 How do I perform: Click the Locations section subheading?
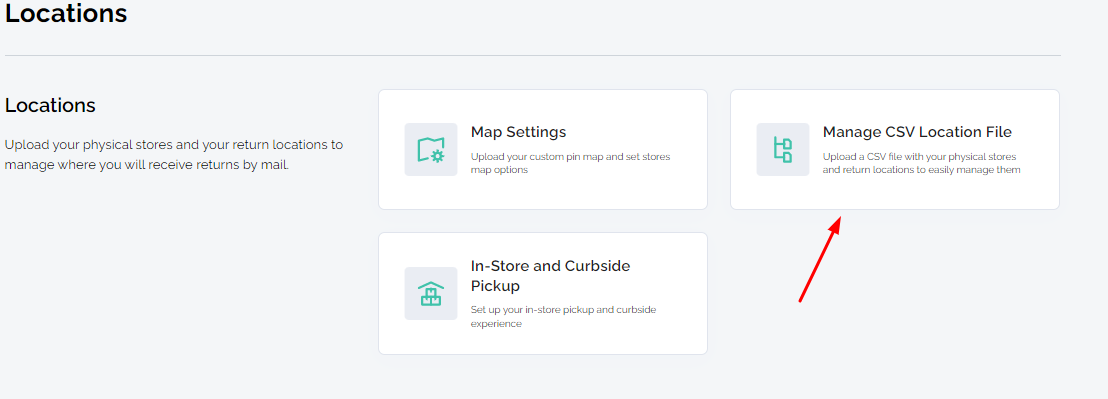[50, 105]
